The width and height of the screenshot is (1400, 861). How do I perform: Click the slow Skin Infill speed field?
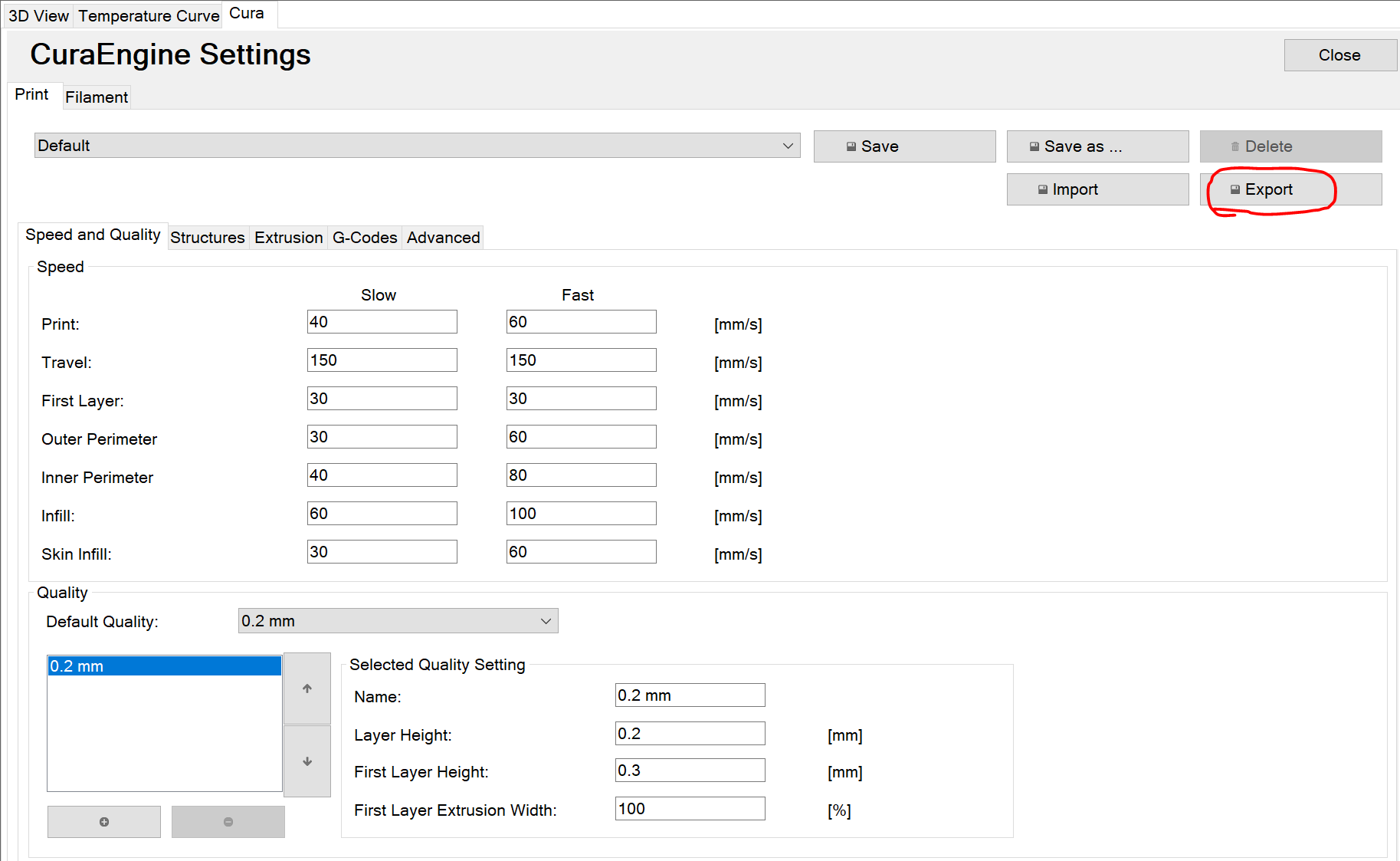(382, 552)
